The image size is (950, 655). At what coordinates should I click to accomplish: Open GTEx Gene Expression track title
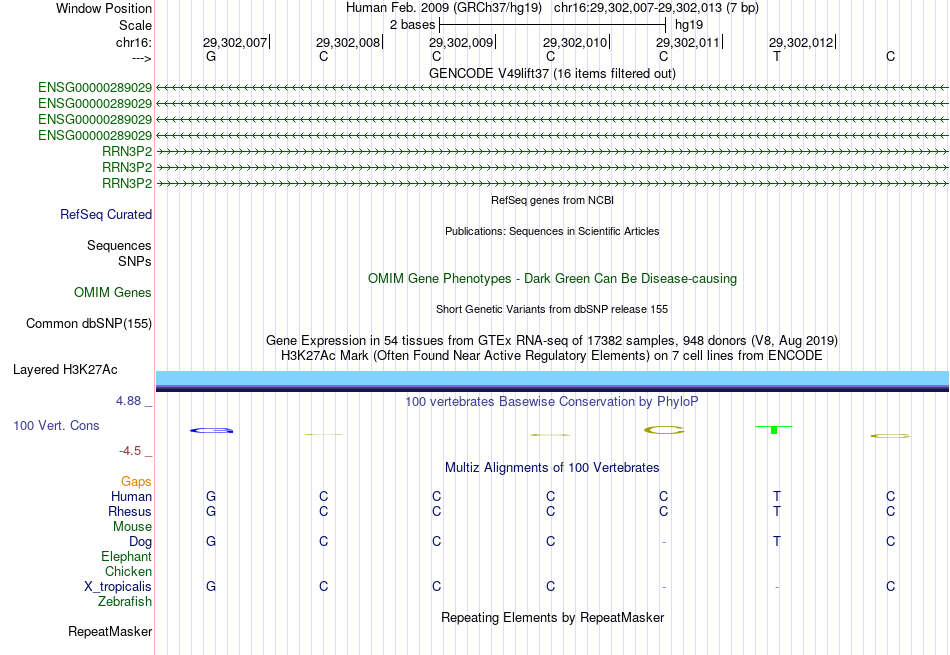[x=552, y=341]
